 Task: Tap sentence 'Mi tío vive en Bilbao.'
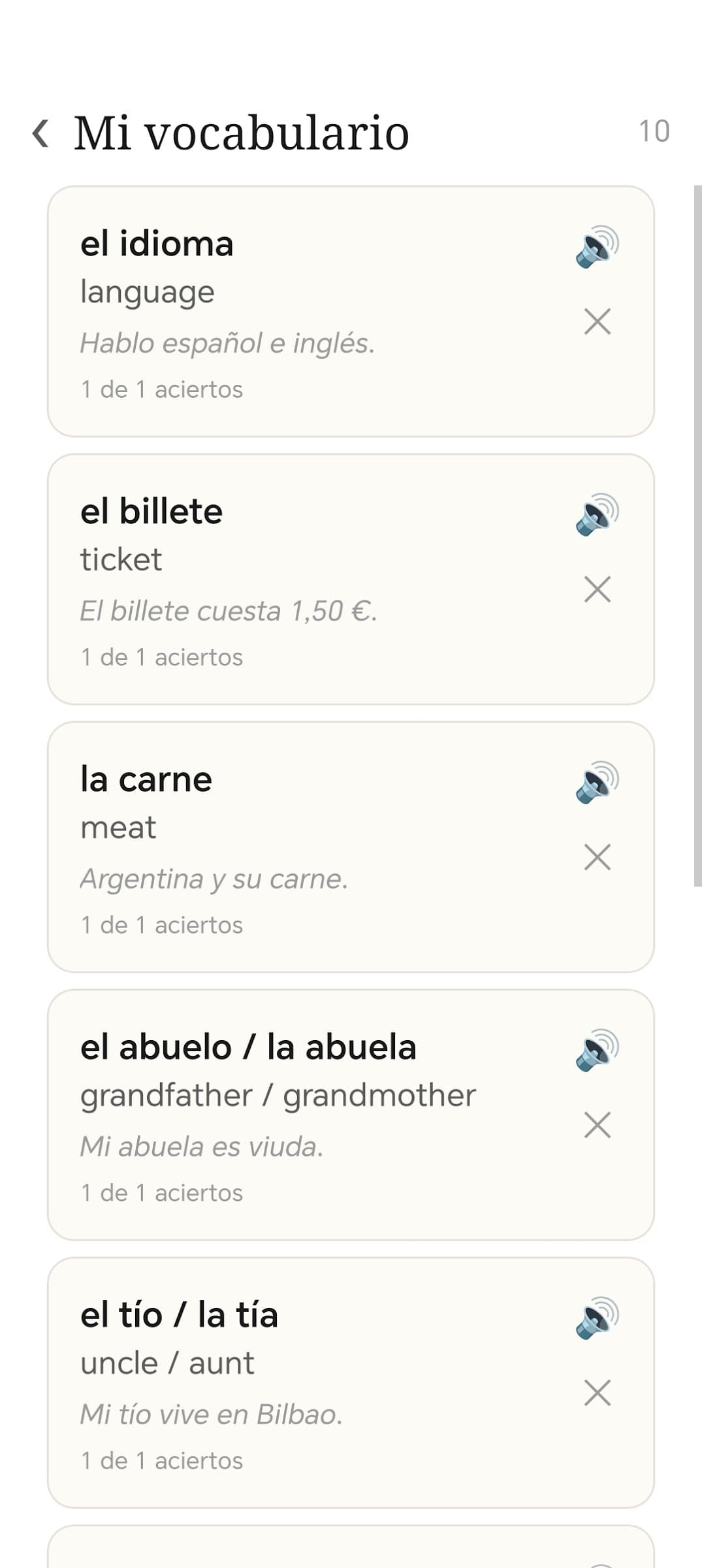point(211,1414)
